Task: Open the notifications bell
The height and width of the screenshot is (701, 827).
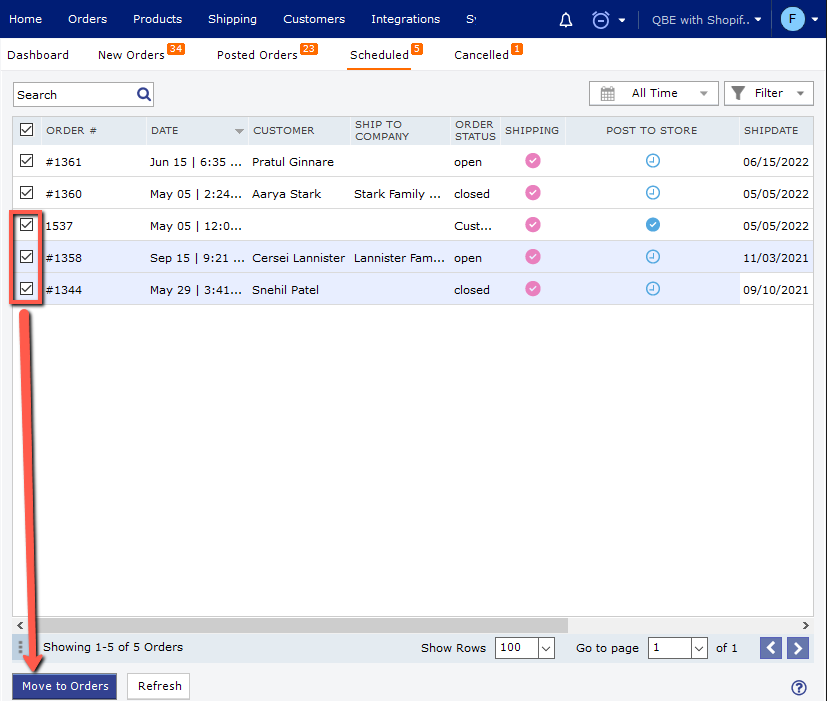Action: (x=565, y=20)
